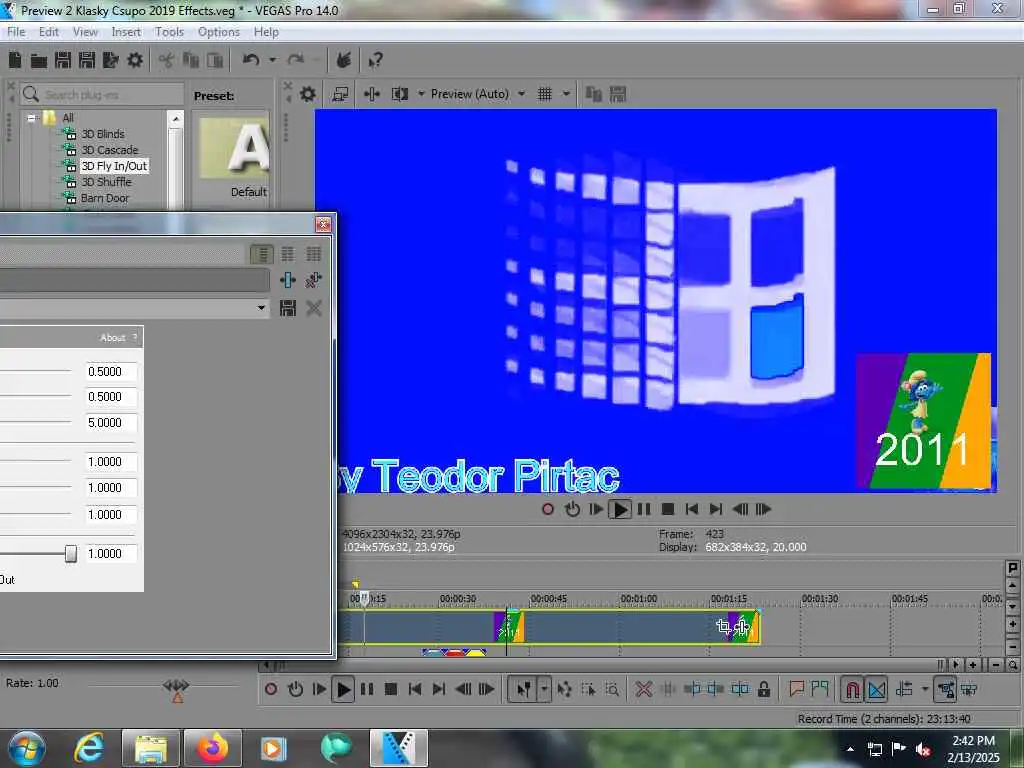Click the Render As toolbar icon
The image size is (1024, 768).
point(111,61)
